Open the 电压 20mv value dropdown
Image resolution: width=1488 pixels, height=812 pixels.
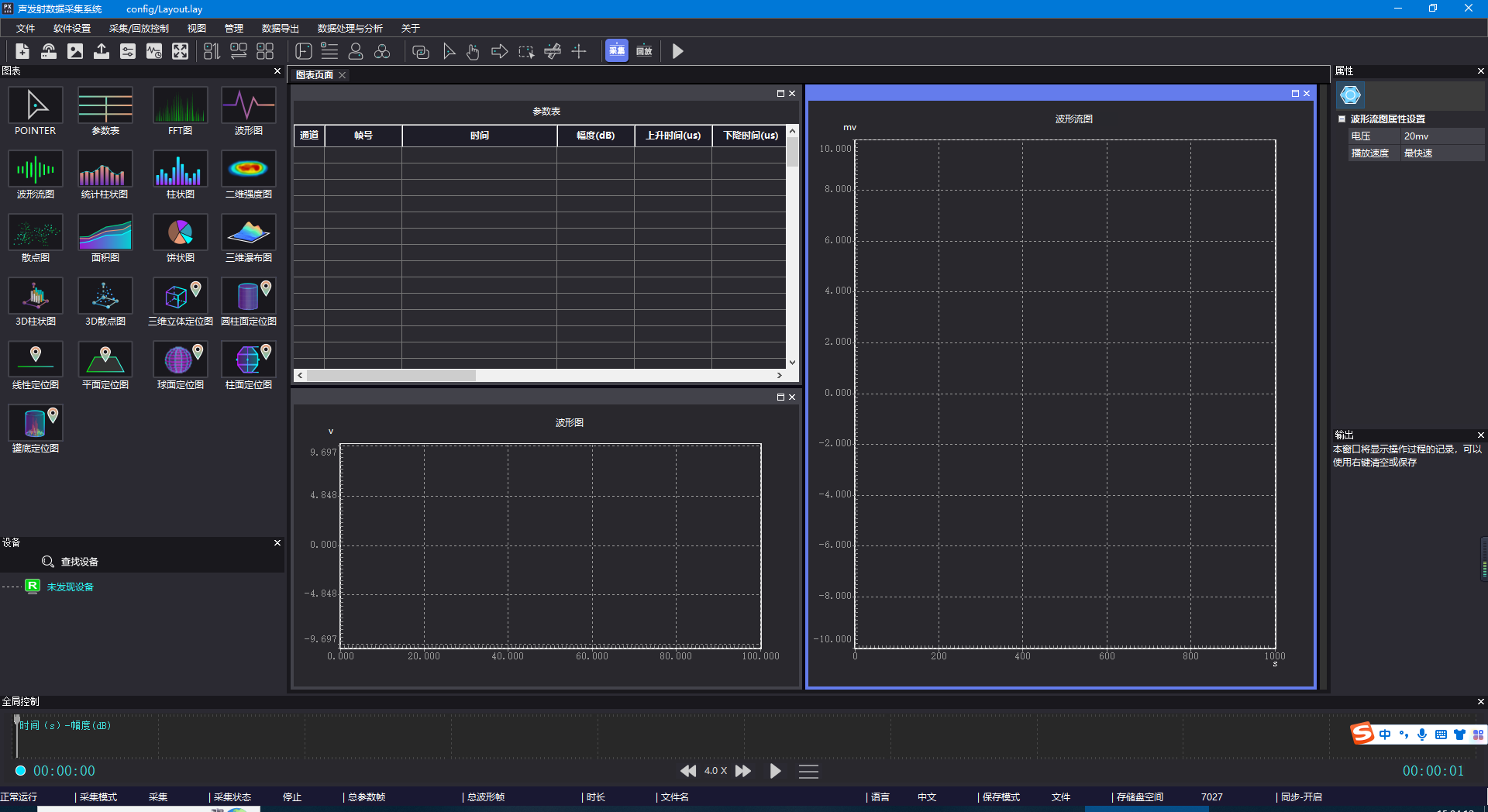click(1441, 136)
